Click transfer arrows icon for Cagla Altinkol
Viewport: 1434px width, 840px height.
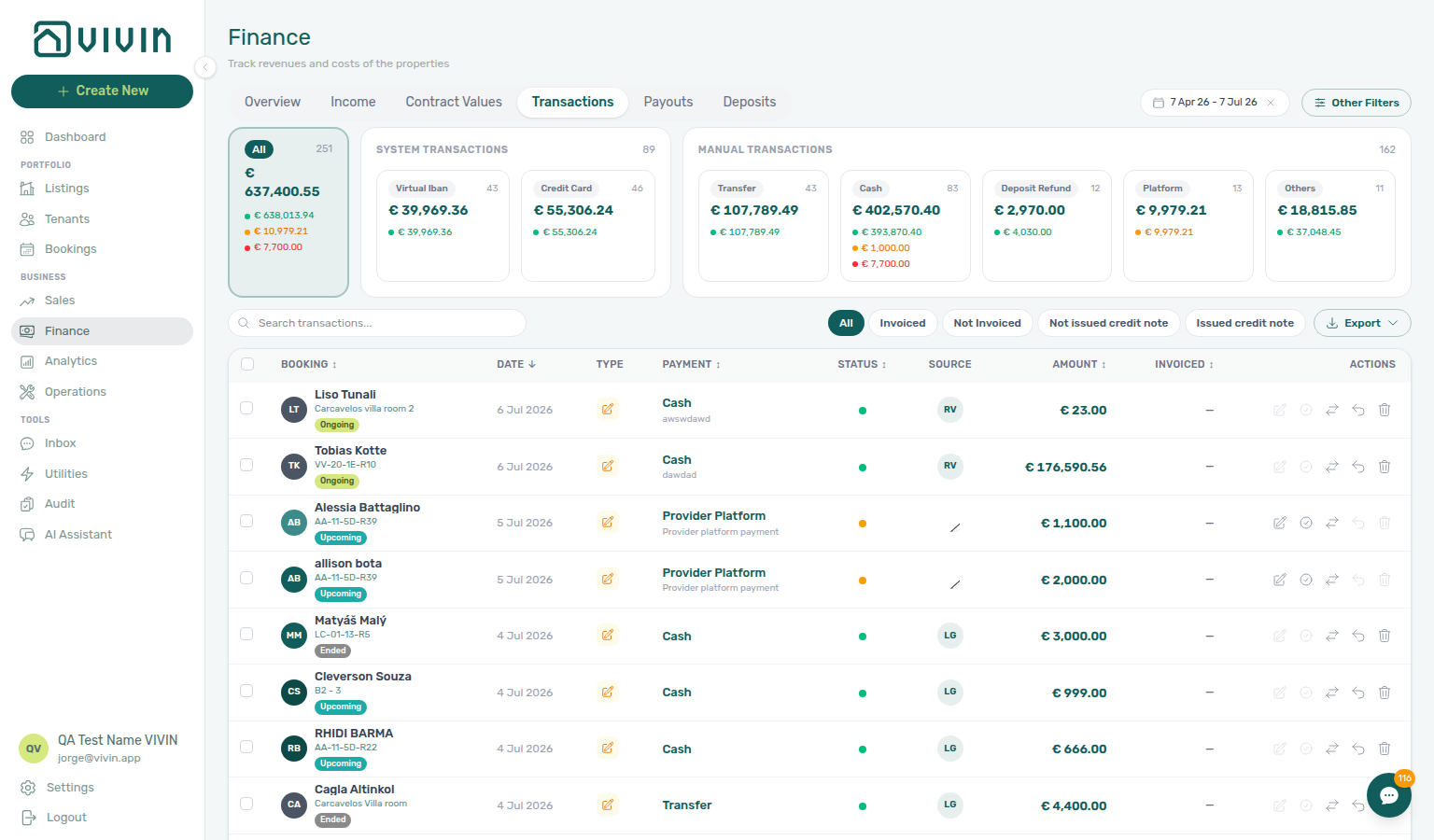click(1332, 805)
